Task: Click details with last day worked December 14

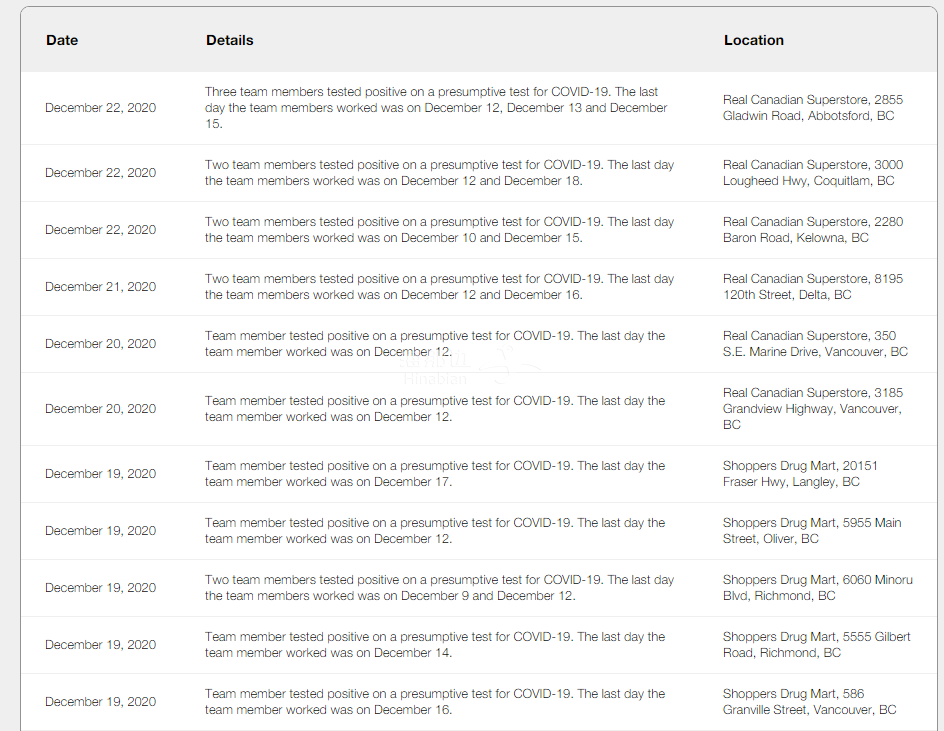Action: click(x=435, y=645)
